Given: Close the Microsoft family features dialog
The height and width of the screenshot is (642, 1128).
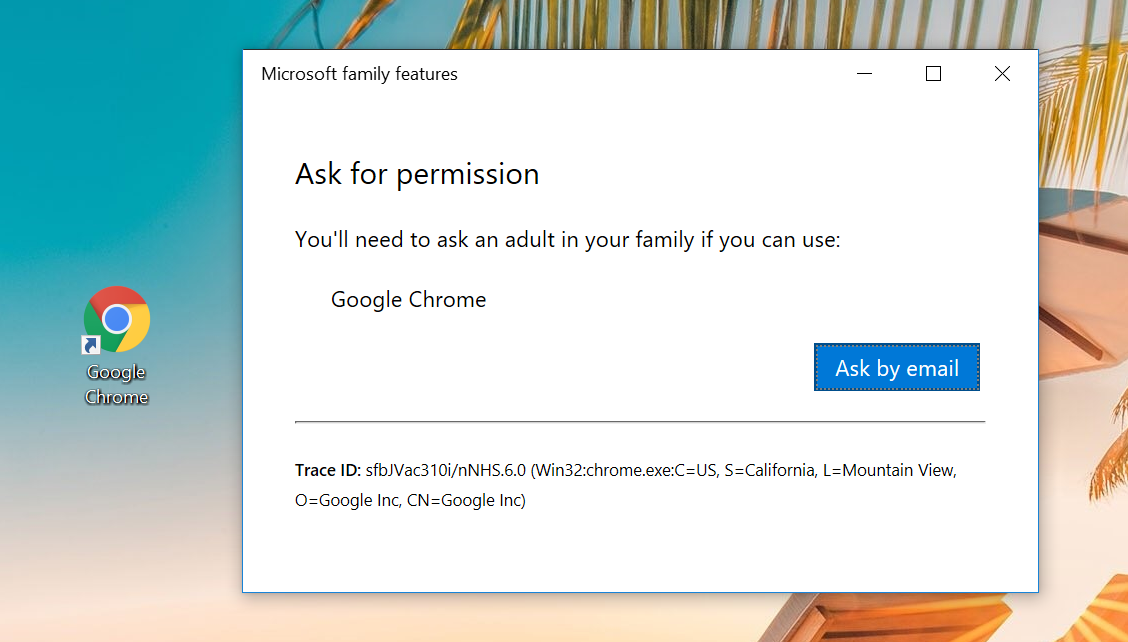Looking at the screenshot, I should coord(1002,73).
